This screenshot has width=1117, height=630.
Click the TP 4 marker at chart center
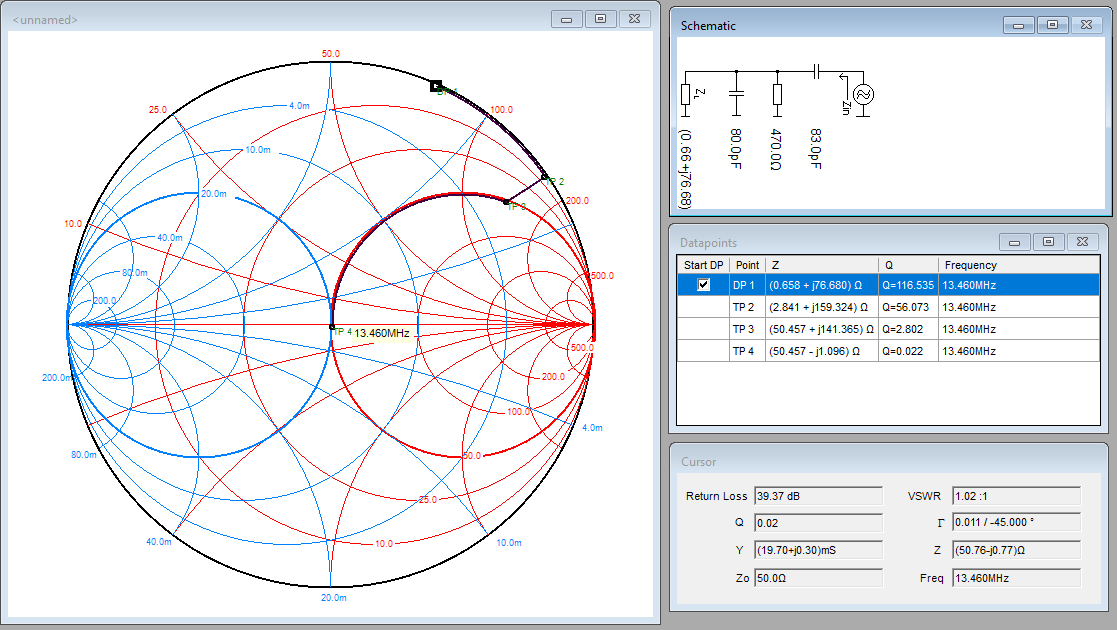pyautogui.click(x=332, y=326)
